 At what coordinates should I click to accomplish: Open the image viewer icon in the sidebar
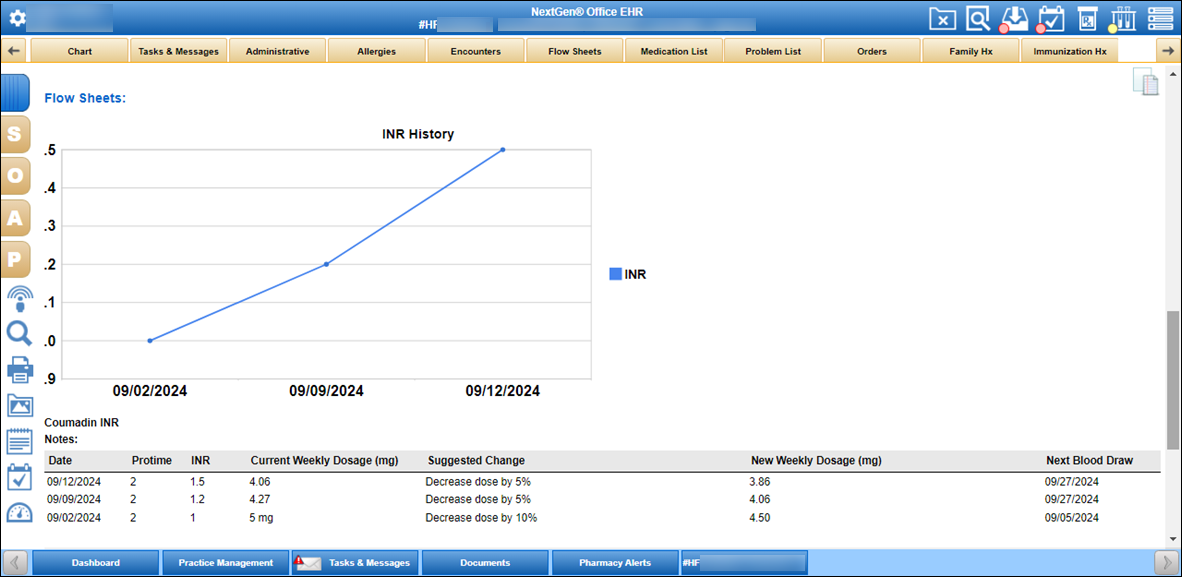pos(19,405)
